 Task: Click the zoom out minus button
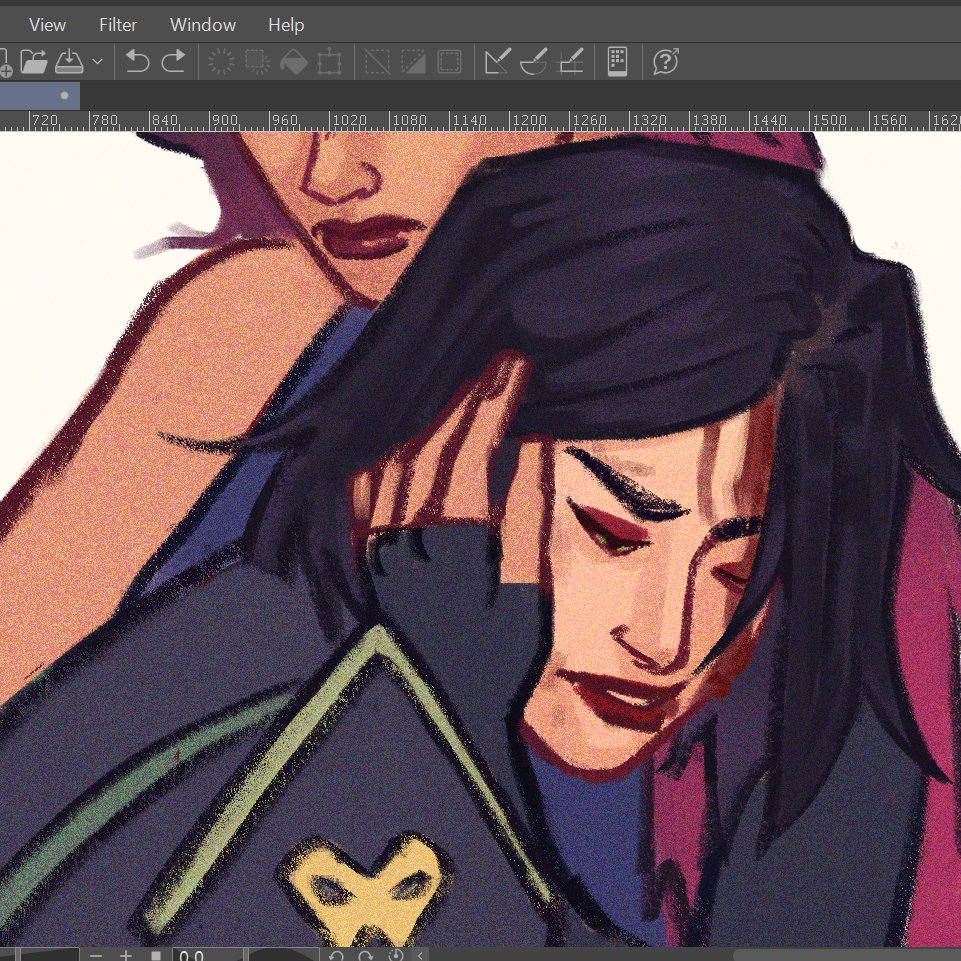[x=96, y=955]
